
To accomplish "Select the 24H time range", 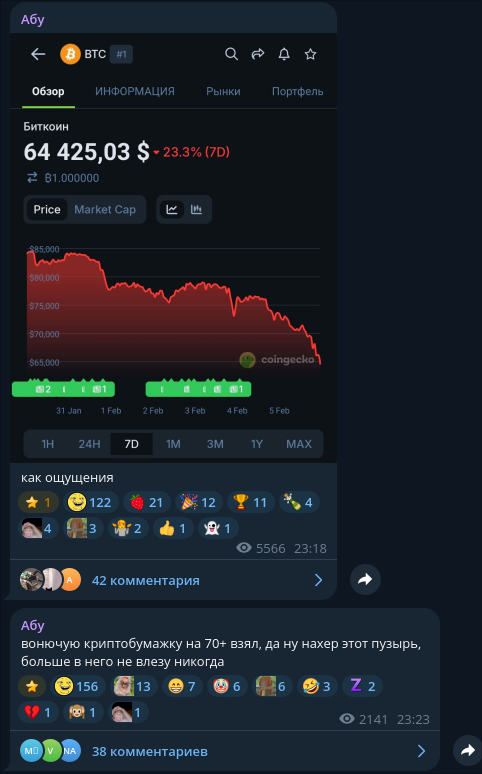I will 89,444.
